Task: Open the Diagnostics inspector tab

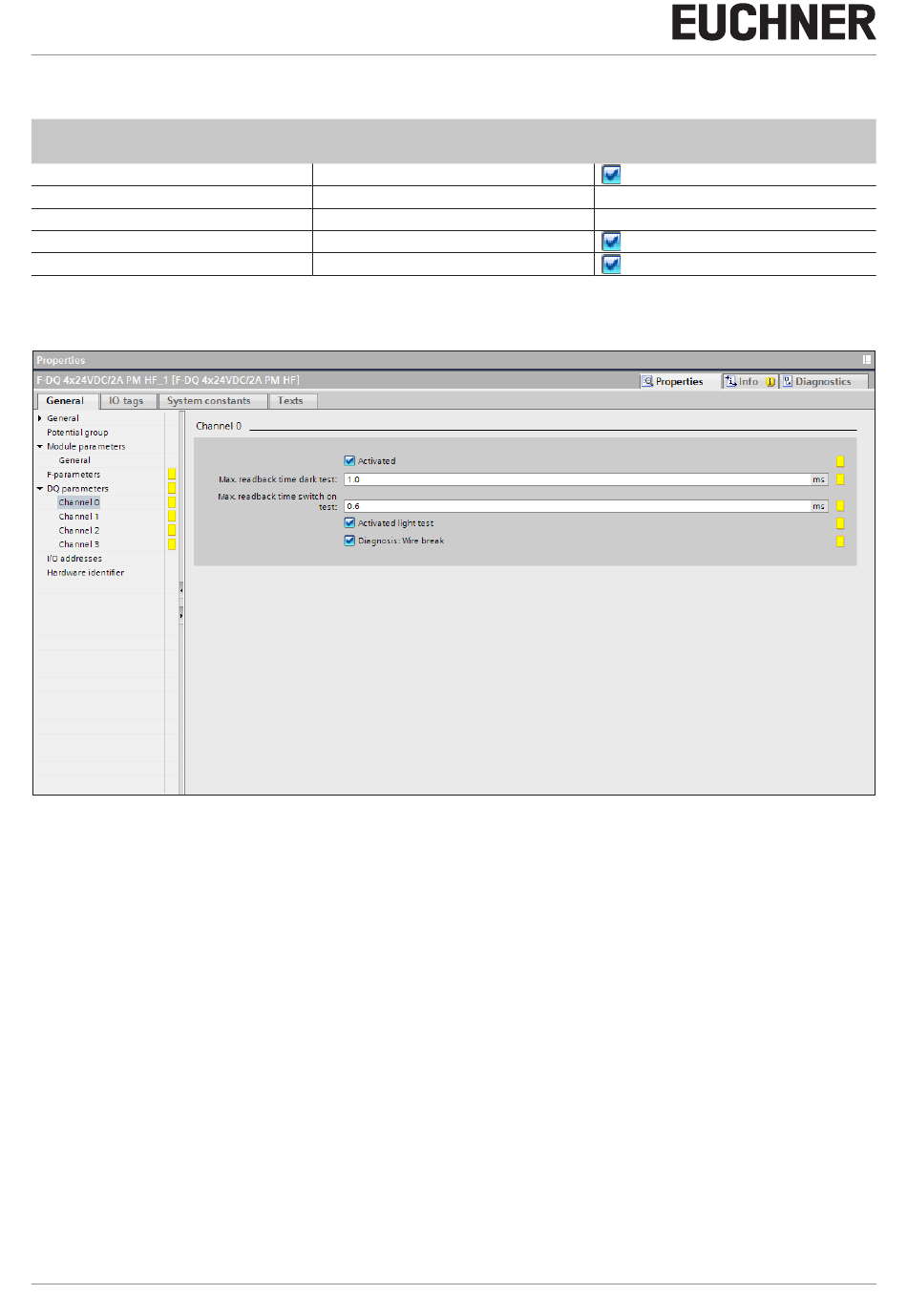Action: click(823, 381)
